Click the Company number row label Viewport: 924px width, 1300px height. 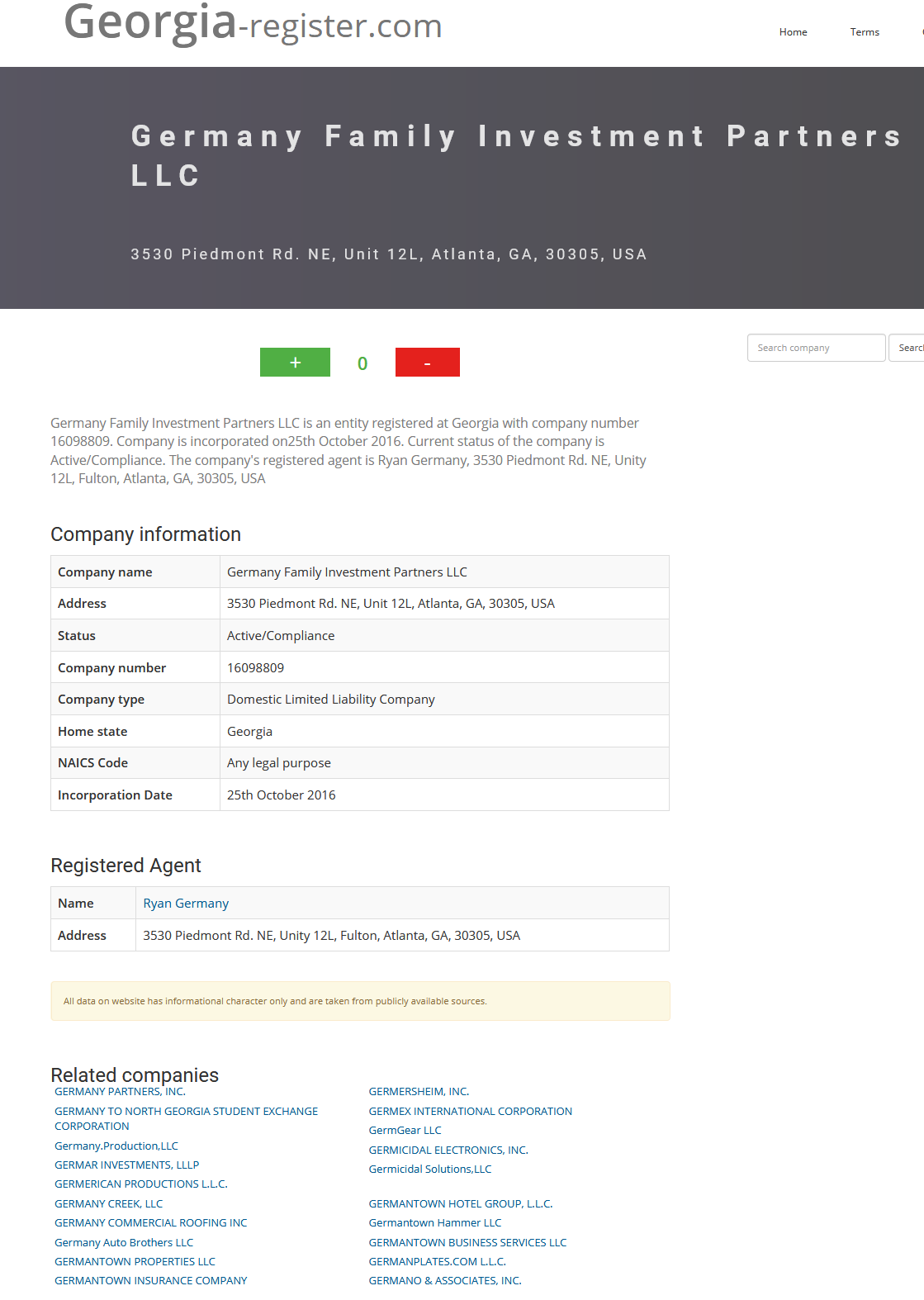[x=111, y=668]
